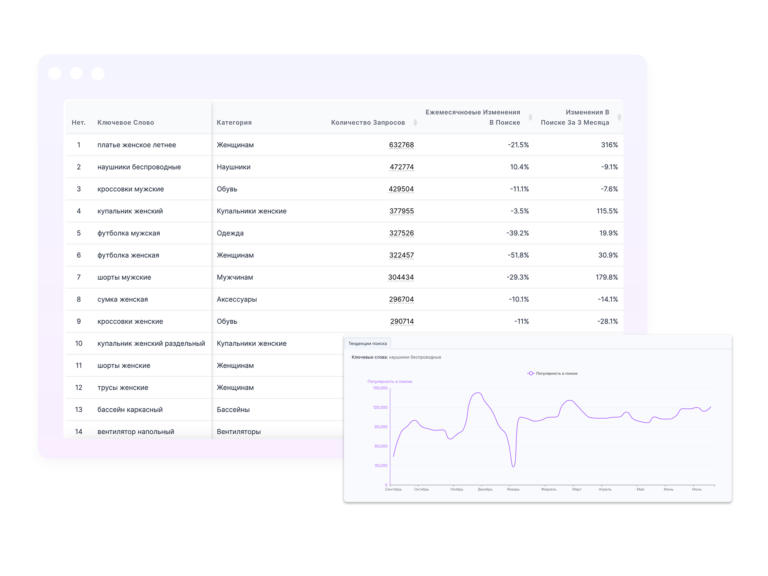Click the Категория column header

tap(234, 123)
